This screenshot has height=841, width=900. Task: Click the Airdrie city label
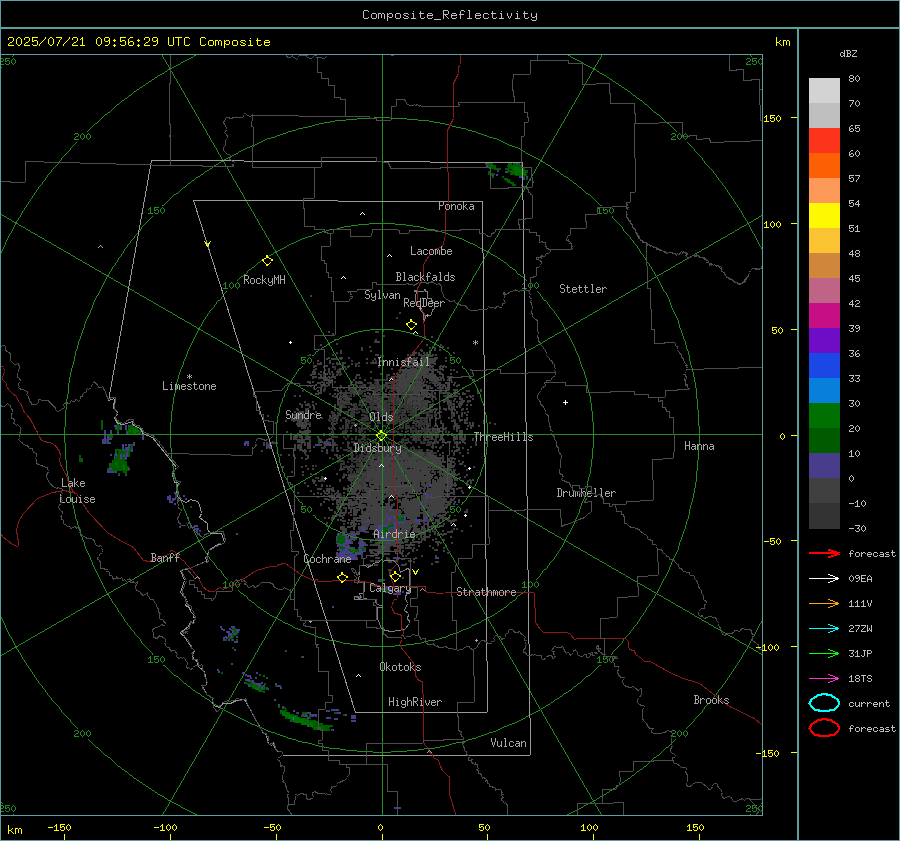[x=394, y=534]
